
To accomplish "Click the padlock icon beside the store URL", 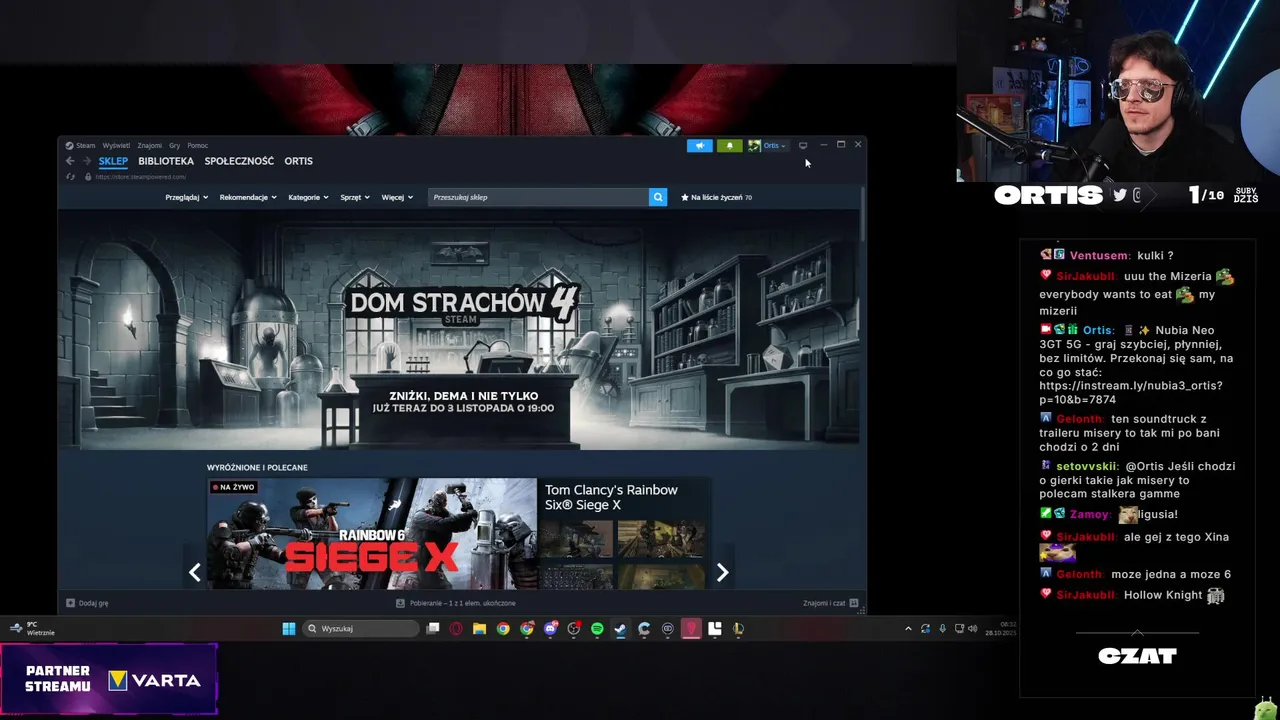I will 88,177.
